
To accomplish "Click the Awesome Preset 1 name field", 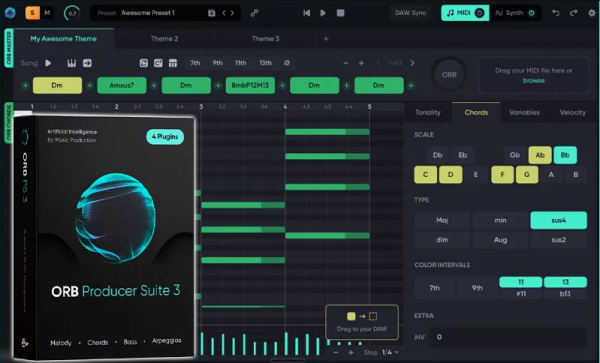I will (148, 13).
